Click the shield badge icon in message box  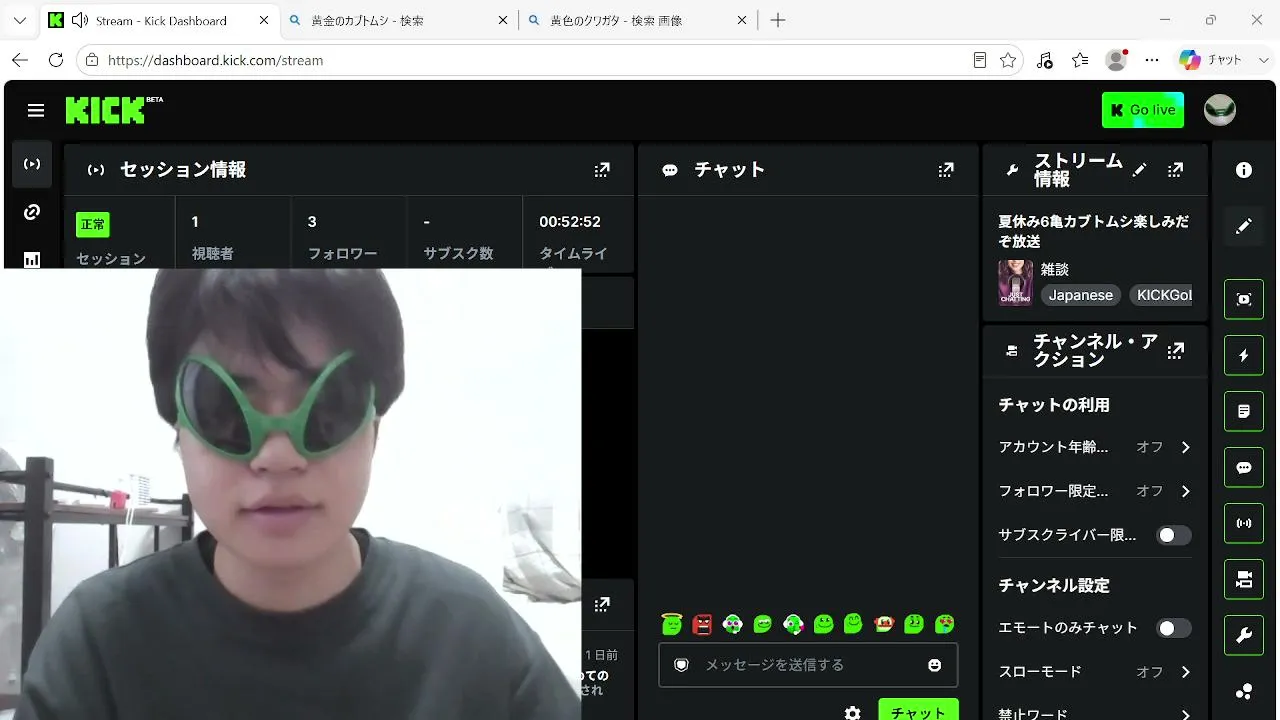pyautogui.click(x=681, y=665)
